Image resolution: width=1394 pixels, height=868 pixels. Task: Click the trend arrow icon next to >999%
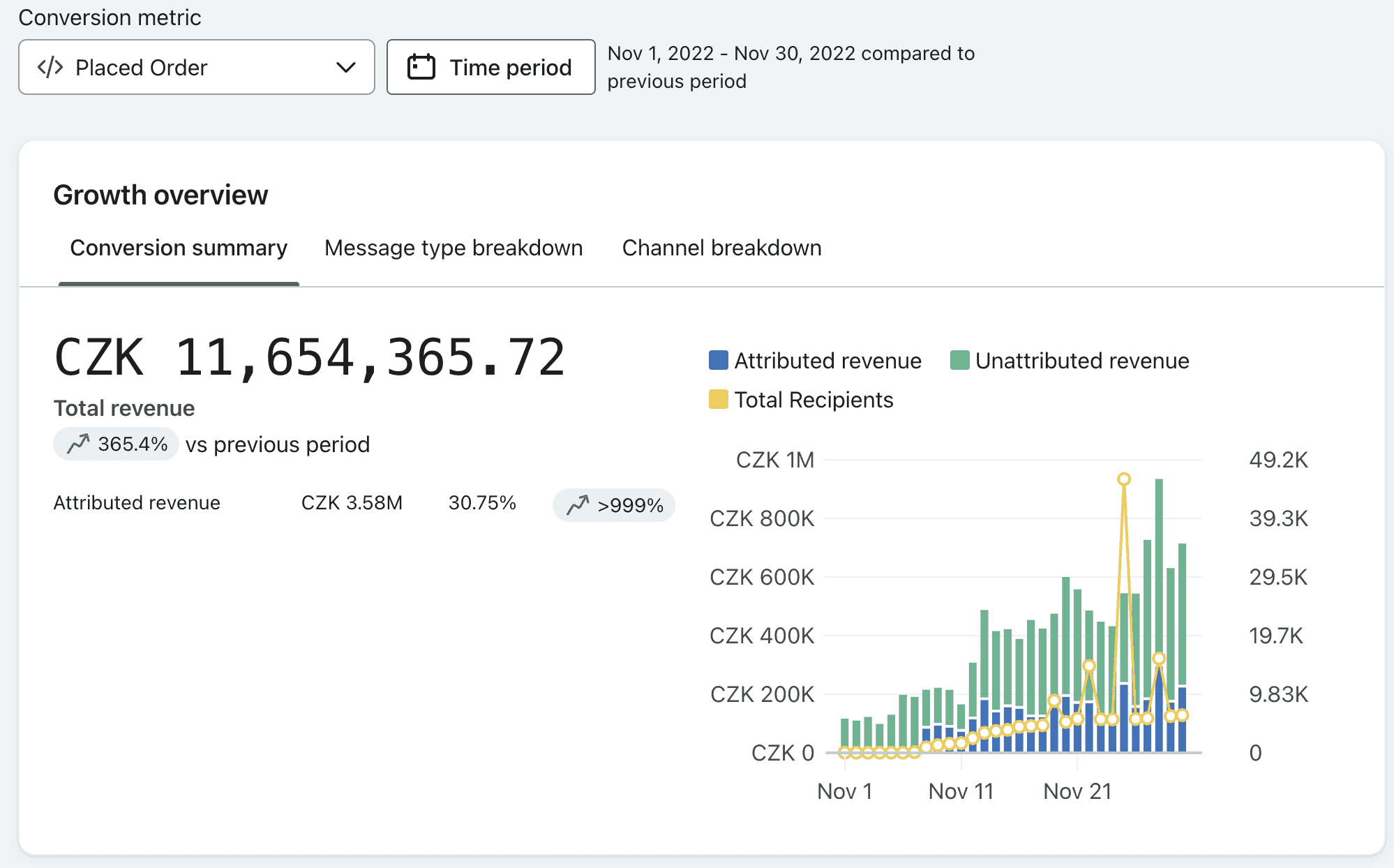point(578,505)
